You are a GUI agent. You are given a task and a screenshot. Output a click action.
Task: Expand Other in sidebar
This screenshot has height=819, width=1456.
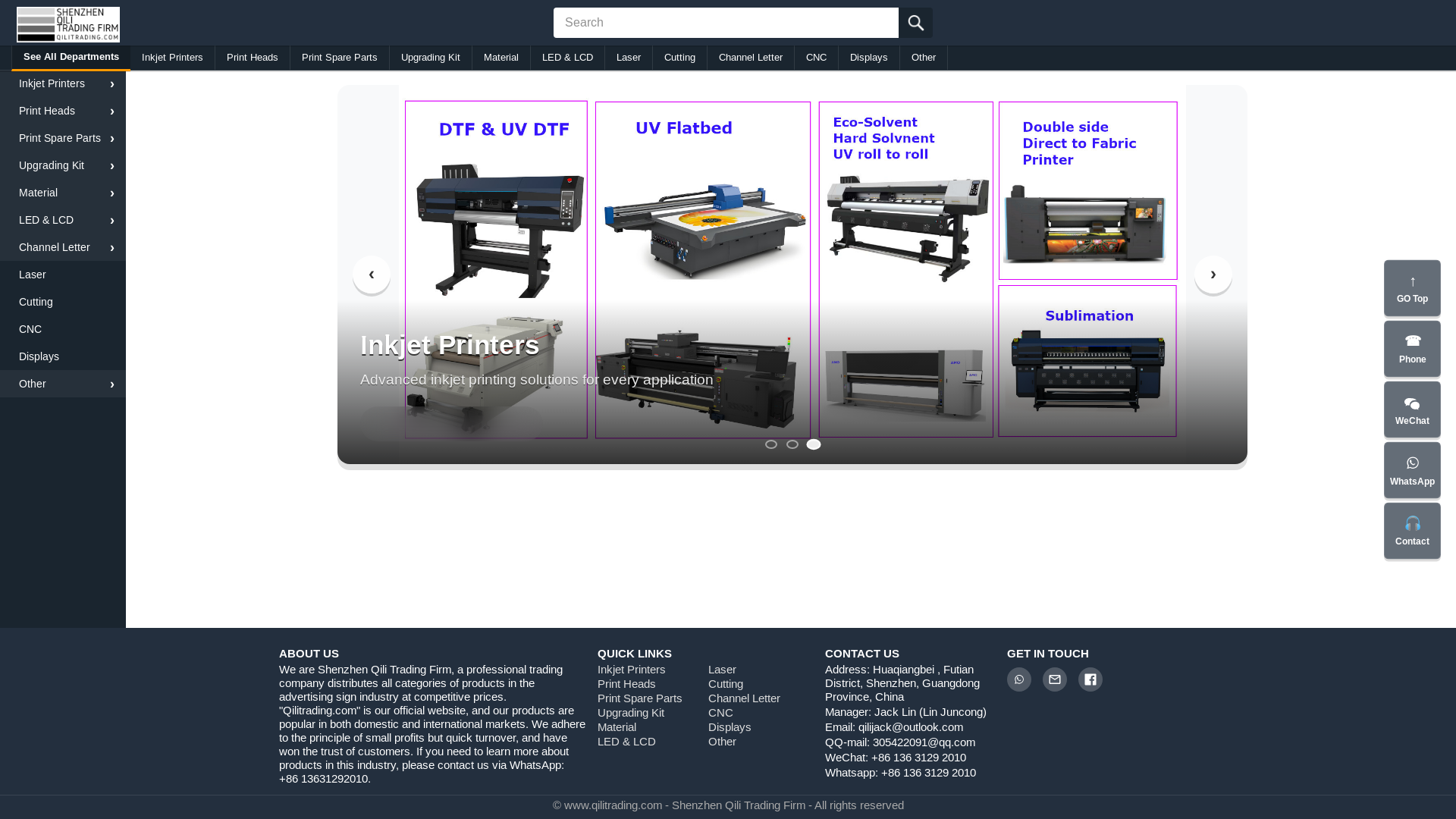[x=63, y=384]
